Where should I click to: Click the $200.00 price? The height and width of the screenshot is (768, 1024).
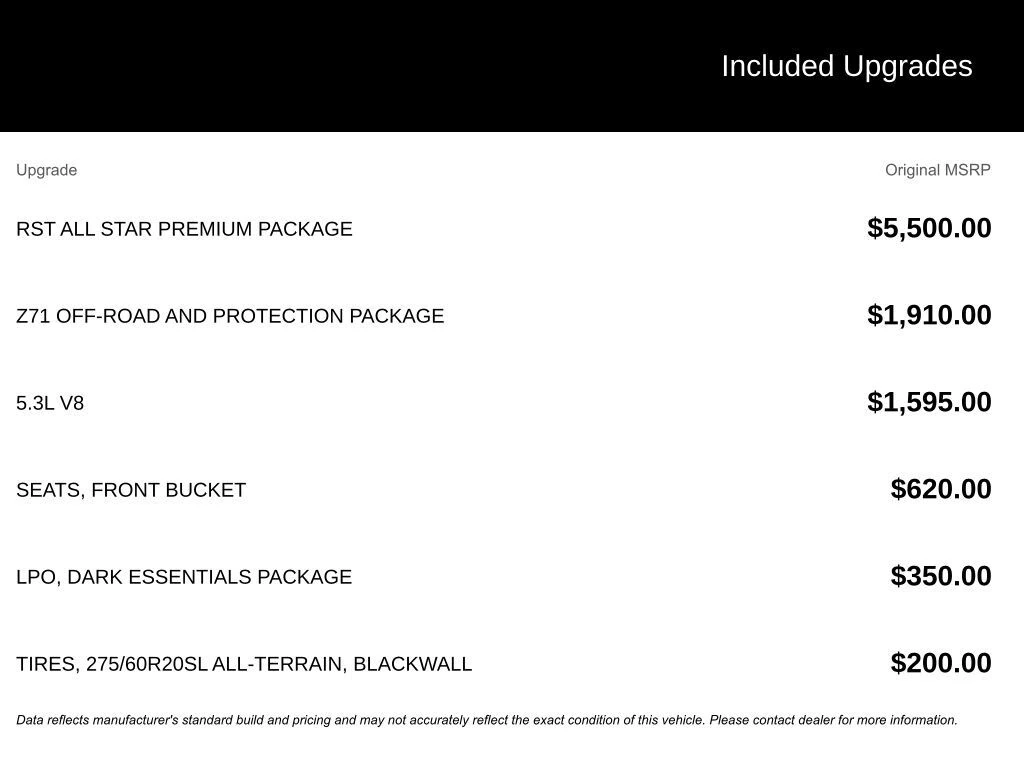(941, 663)
